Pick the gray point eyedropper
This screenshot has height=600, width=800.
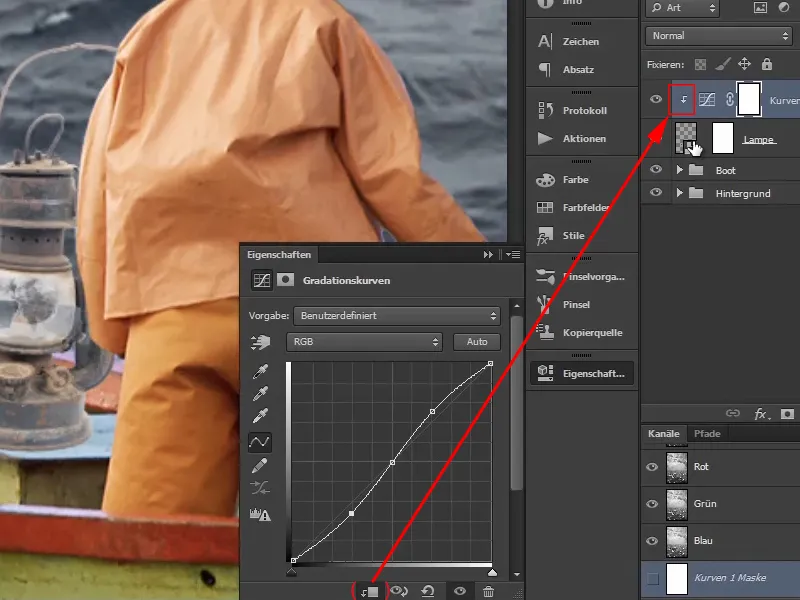coord(260,393)
